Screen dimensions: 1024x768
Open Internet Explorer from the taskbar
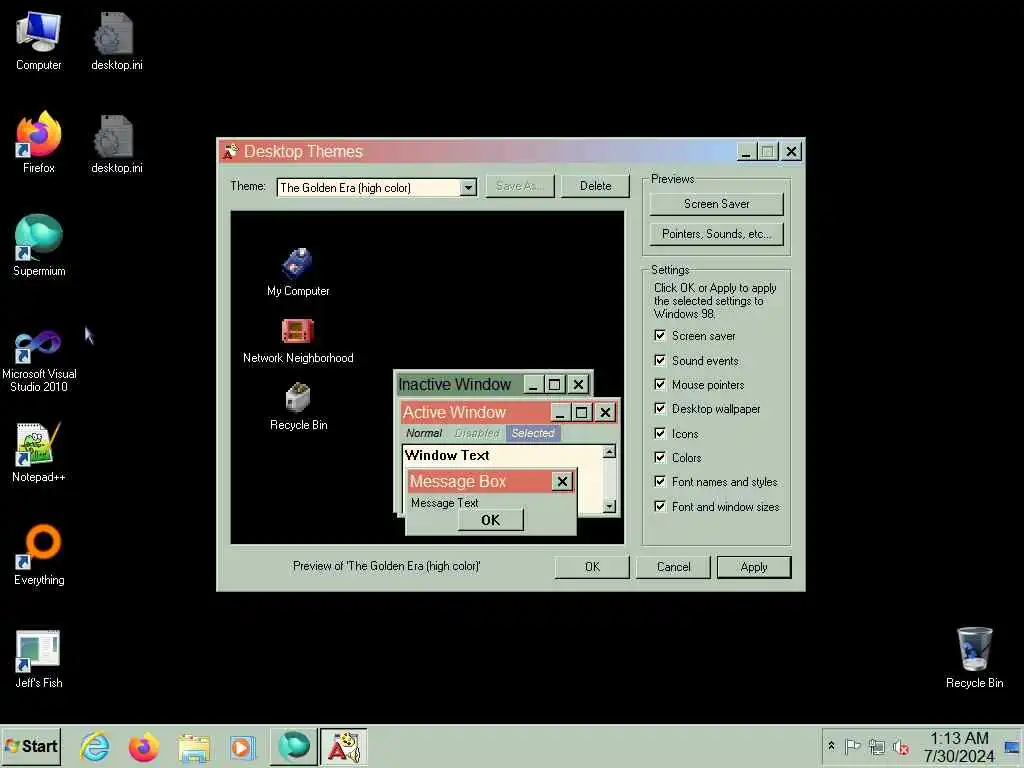pyautogui.click(x=95, y=746)
